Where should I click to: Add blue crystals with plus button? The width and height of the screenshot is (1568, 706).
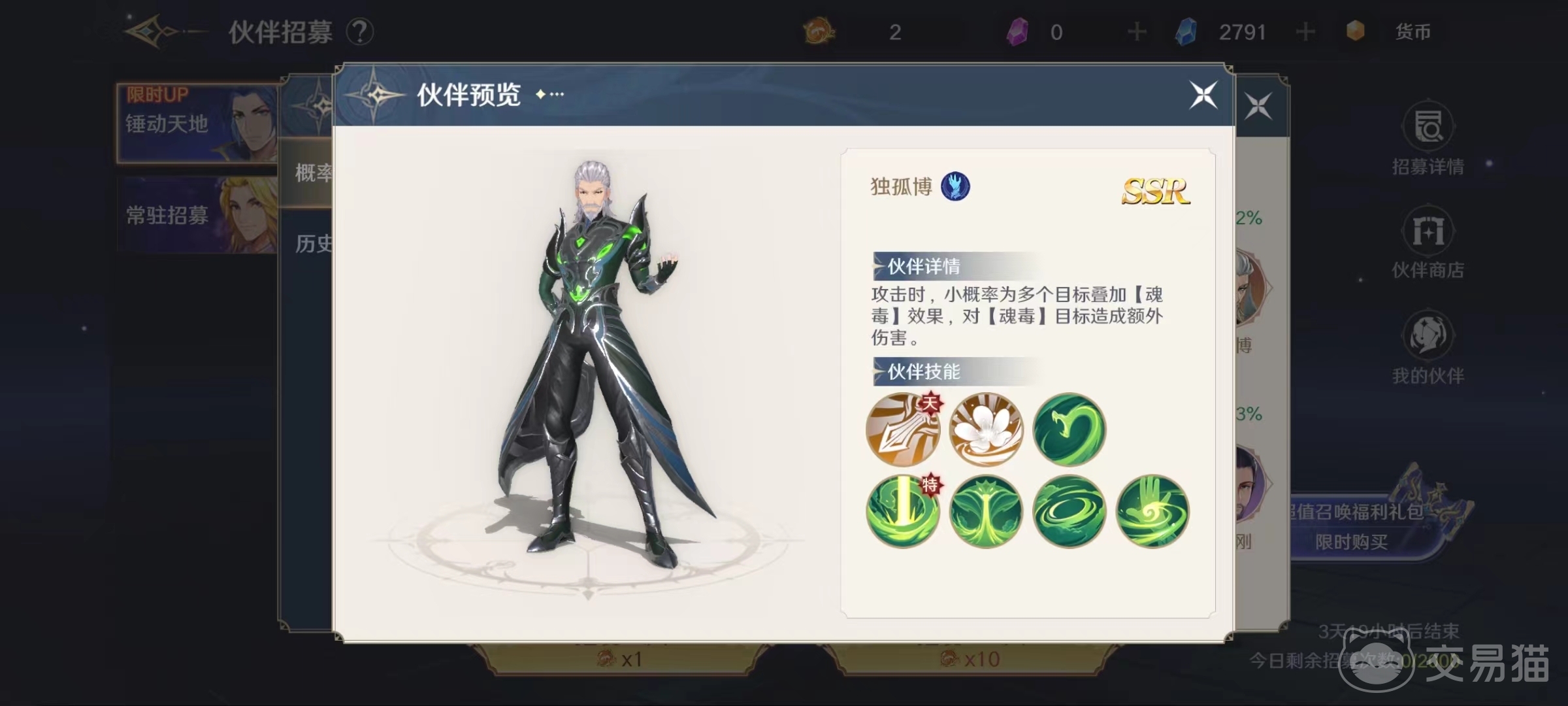pyautogui.click(x=1305, y=31)
